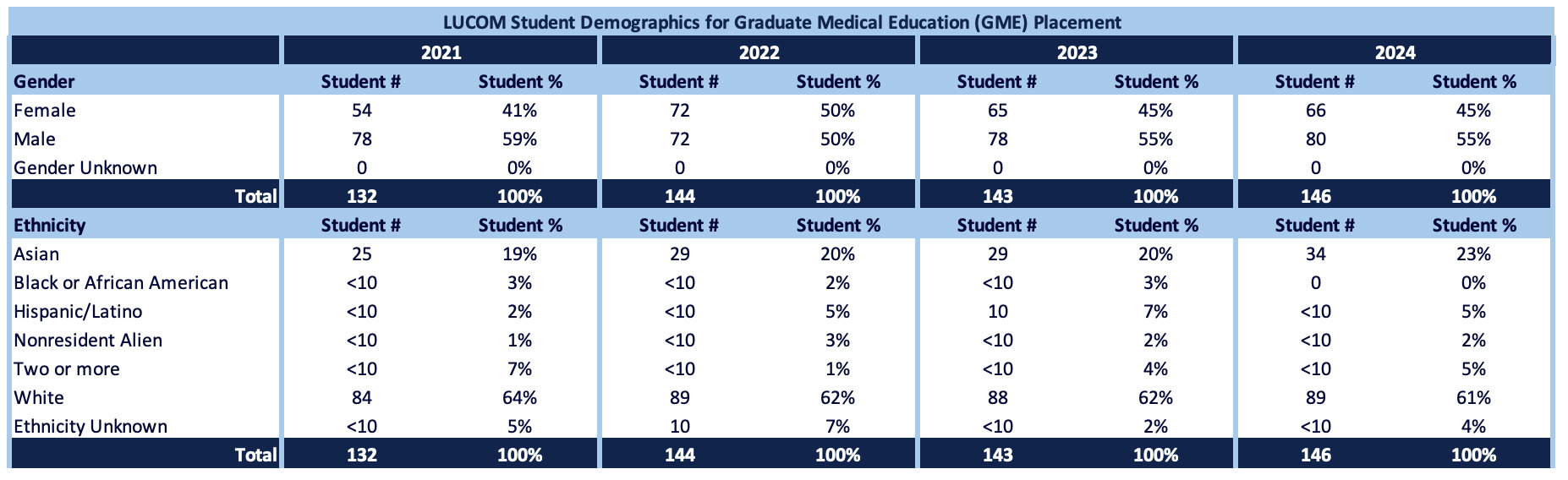Select the 2022 year column header

coord(759,52)
